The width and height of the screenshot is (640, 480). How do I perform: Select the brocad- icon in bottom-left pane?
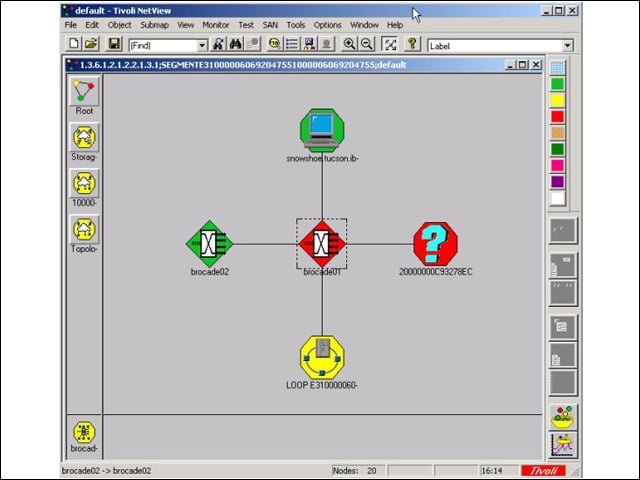(x=84, y=432)
